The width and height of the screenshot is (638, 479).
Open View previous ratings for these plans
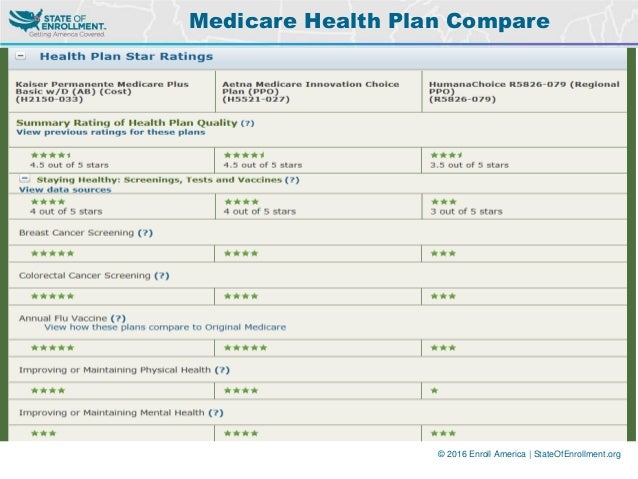click(x=111, y=132)
